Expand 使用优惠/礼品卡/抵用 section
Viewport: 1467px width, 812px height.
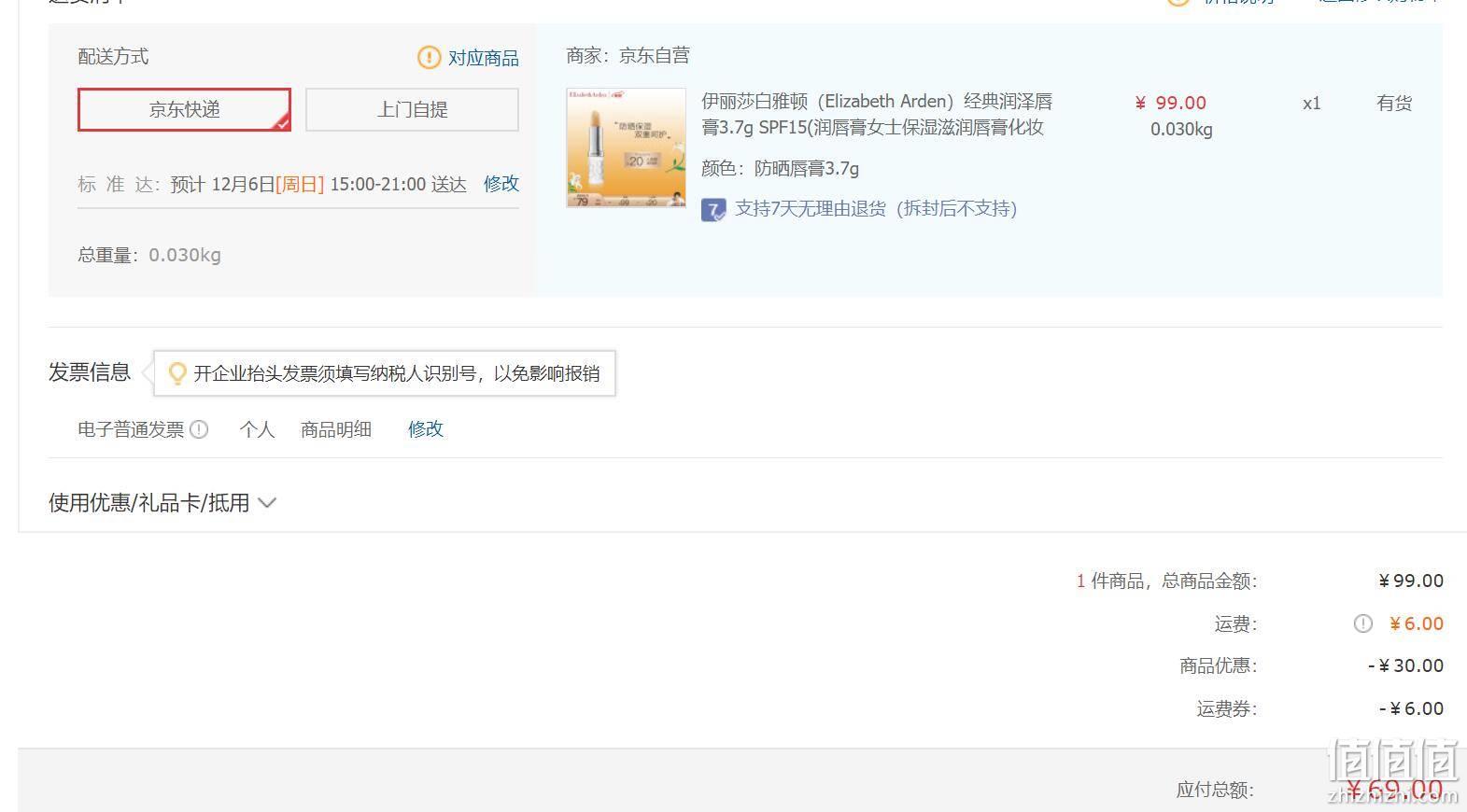[x=162, y=503]
